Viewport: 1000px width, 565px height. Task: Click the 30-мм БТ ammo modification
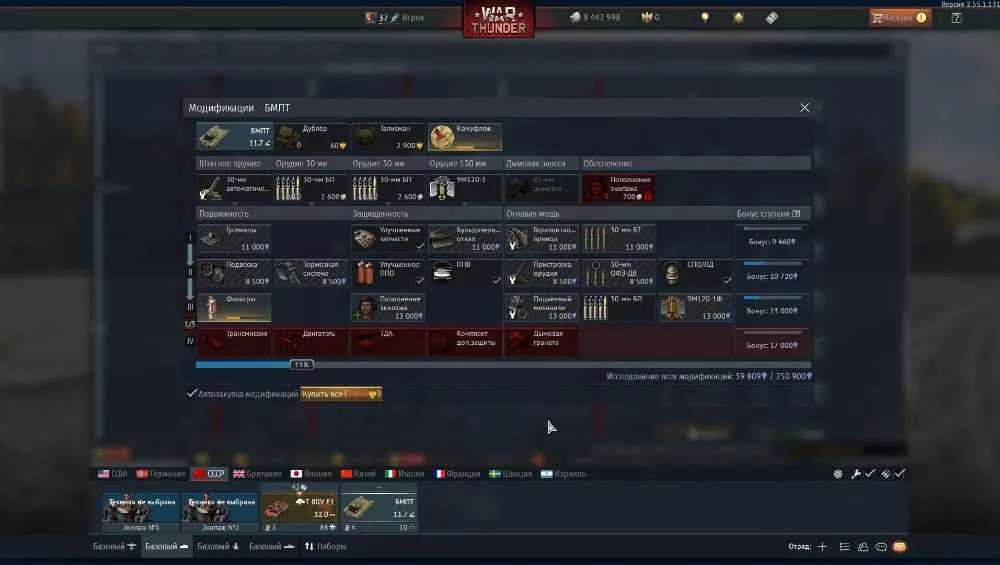coord(618,238)
